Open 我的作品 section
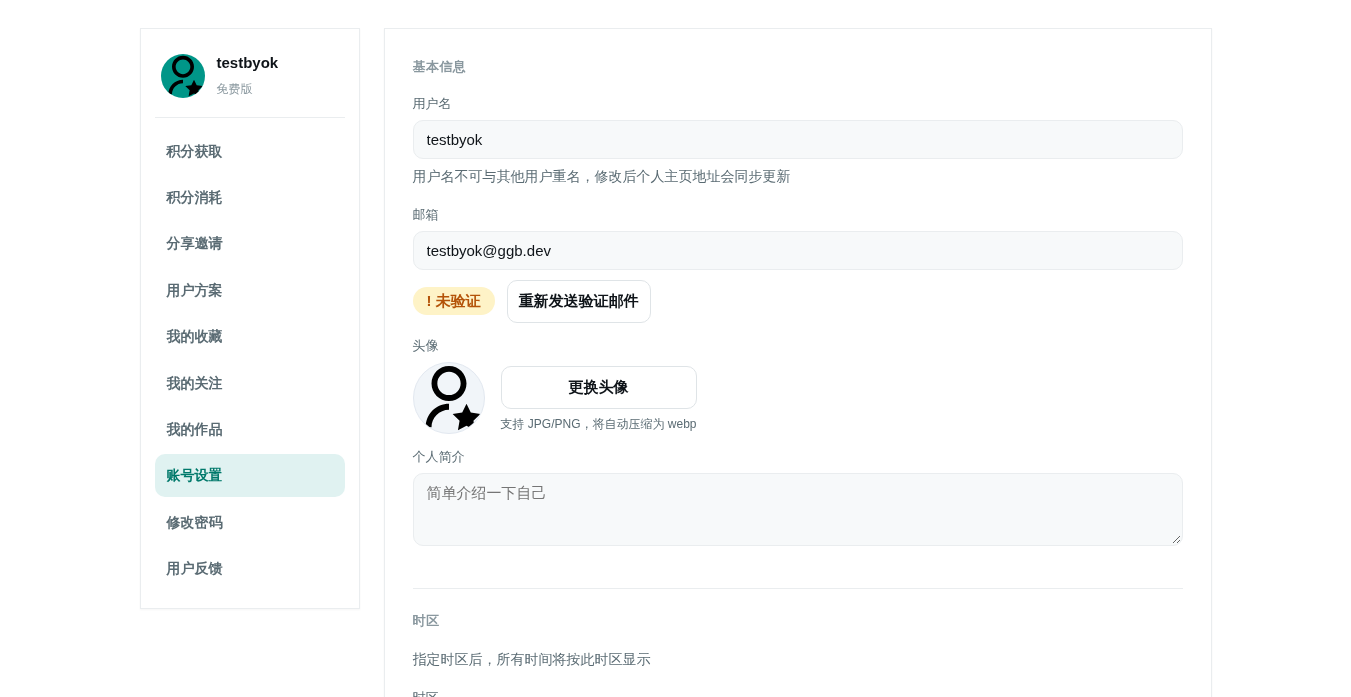Viewport: 1351px width, 697px height. pyautogui.click(x=250, y=430)
